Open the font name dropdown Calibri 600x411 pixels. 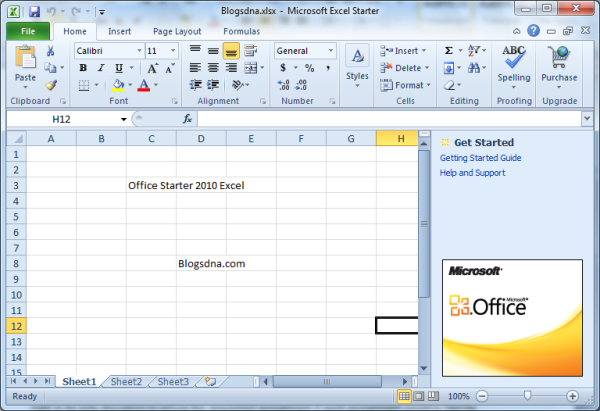click(139, 51)
